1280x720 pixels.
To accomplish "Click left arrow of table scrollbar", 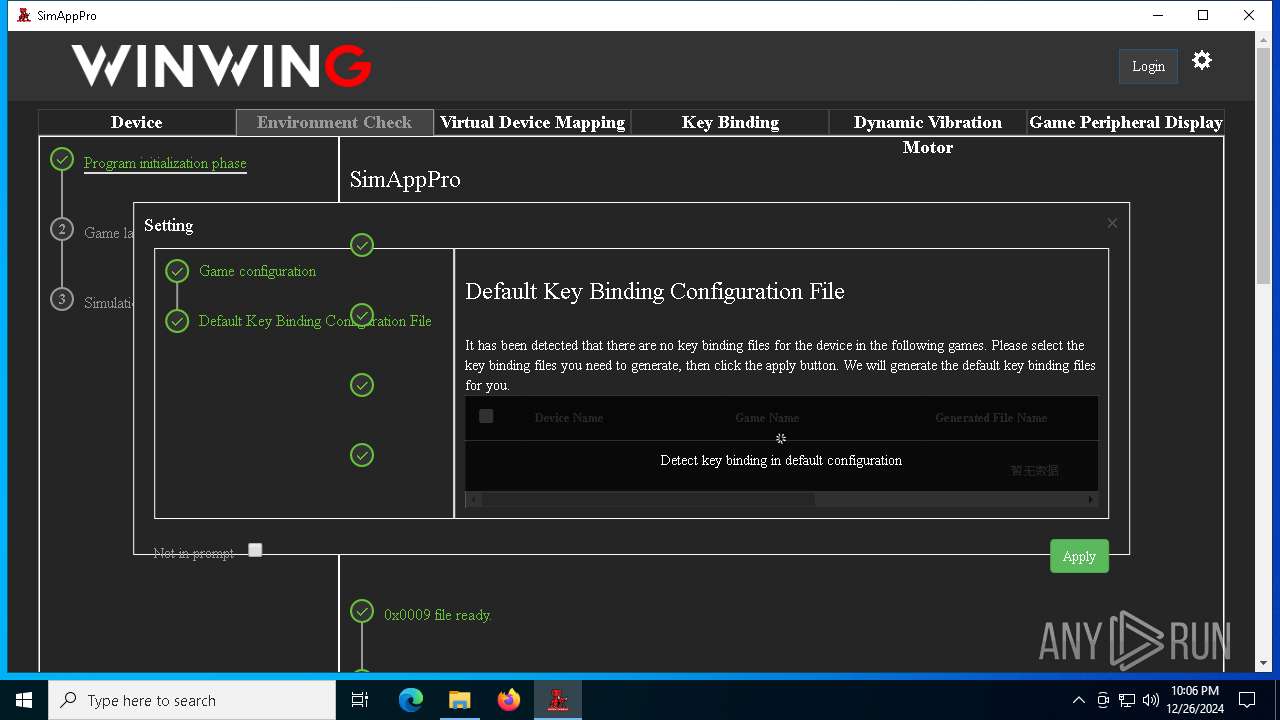I will pyautogui.click(x=473, y=499).
